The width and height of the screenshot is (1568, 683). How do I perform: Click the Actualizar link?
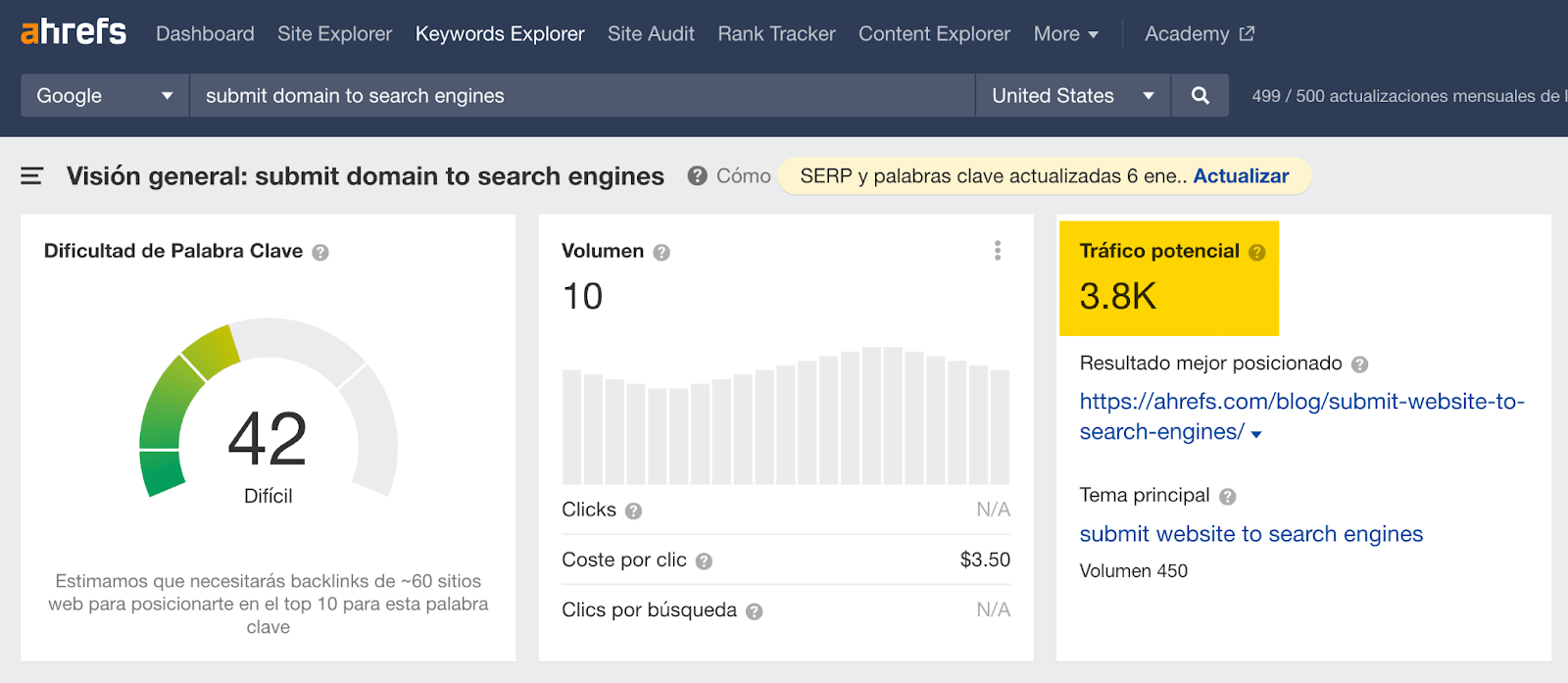(x=1241, y=176)
